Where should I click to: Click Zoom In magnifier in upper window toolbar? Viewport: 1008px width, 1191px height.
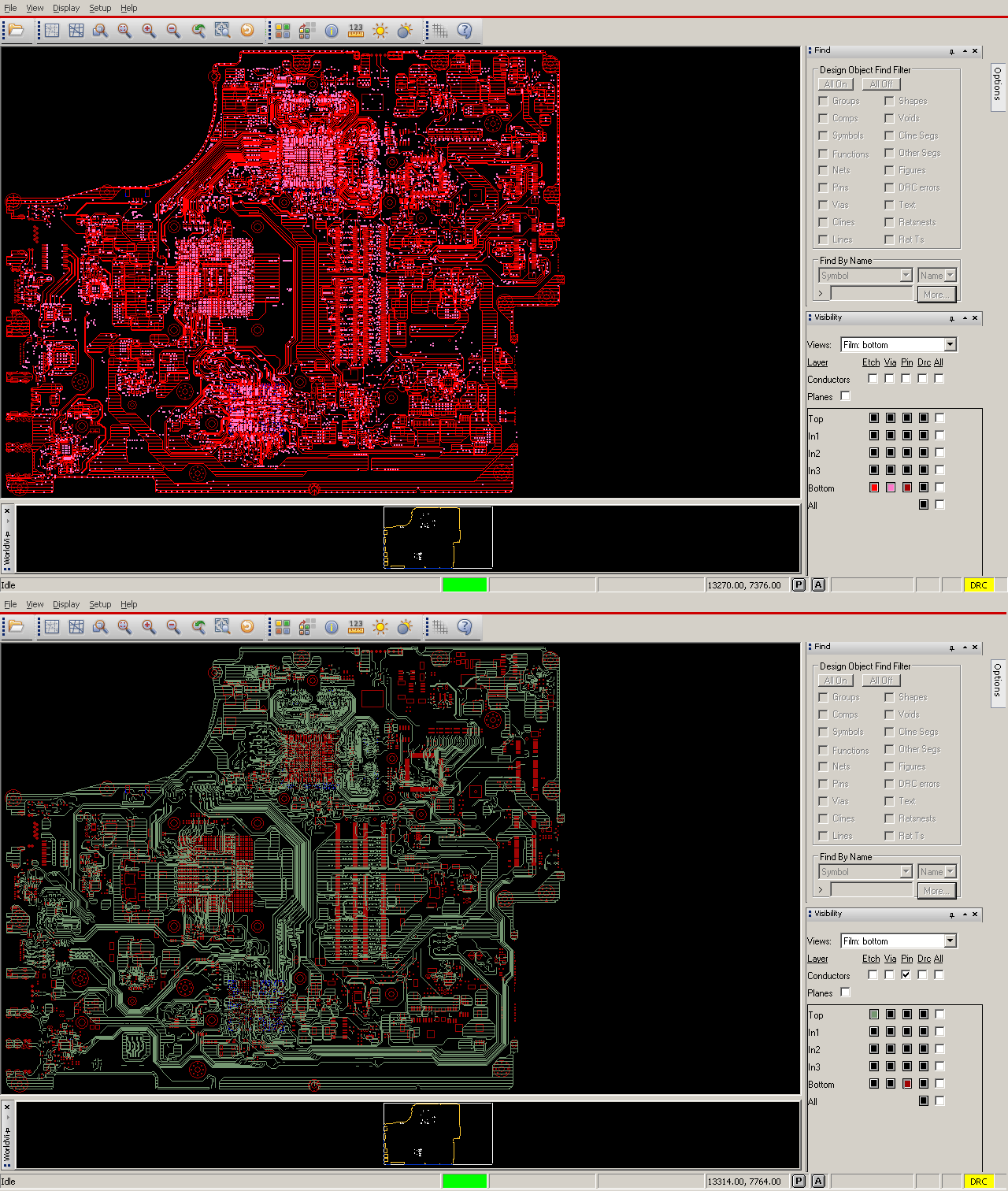click(x=149, y=31)
